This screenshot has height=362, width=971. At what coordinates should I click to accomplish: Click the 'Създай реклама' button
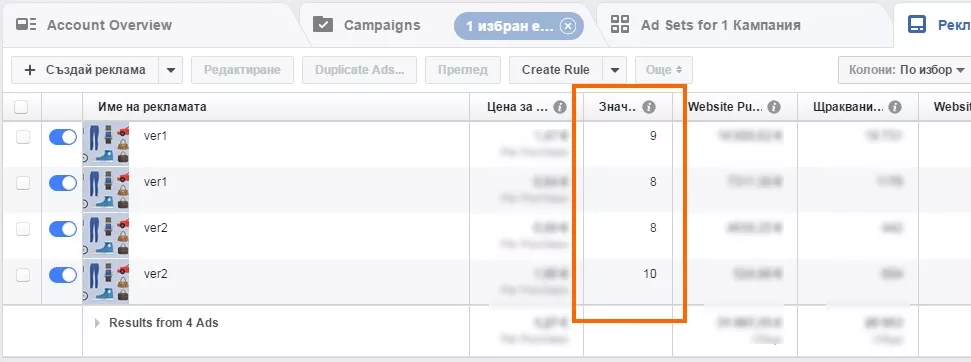coord(85,70)
